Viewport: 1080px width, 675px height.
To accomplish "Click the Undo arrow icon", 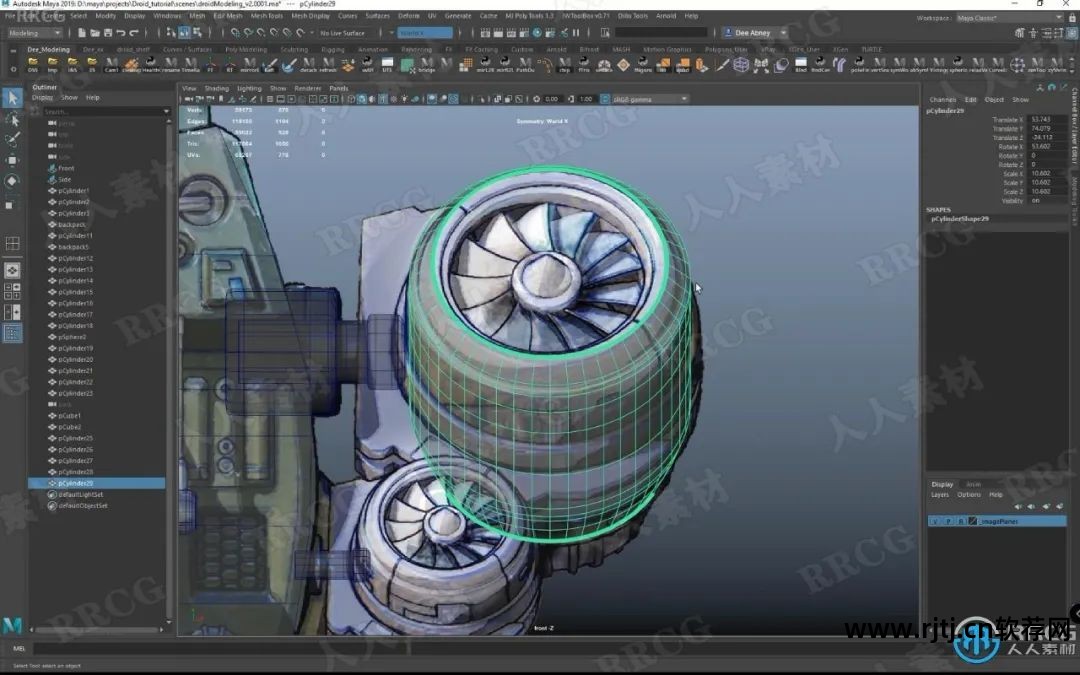I will 123,33.
